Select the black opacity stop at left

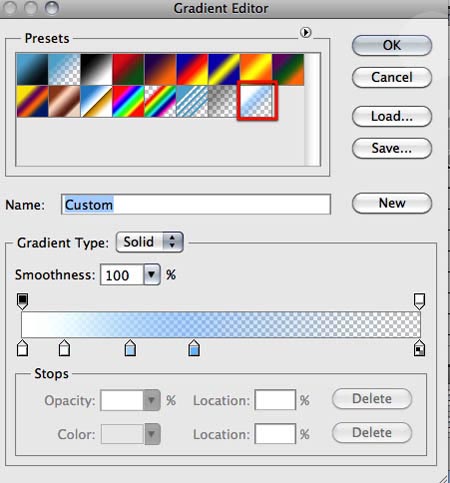point(22,301)
